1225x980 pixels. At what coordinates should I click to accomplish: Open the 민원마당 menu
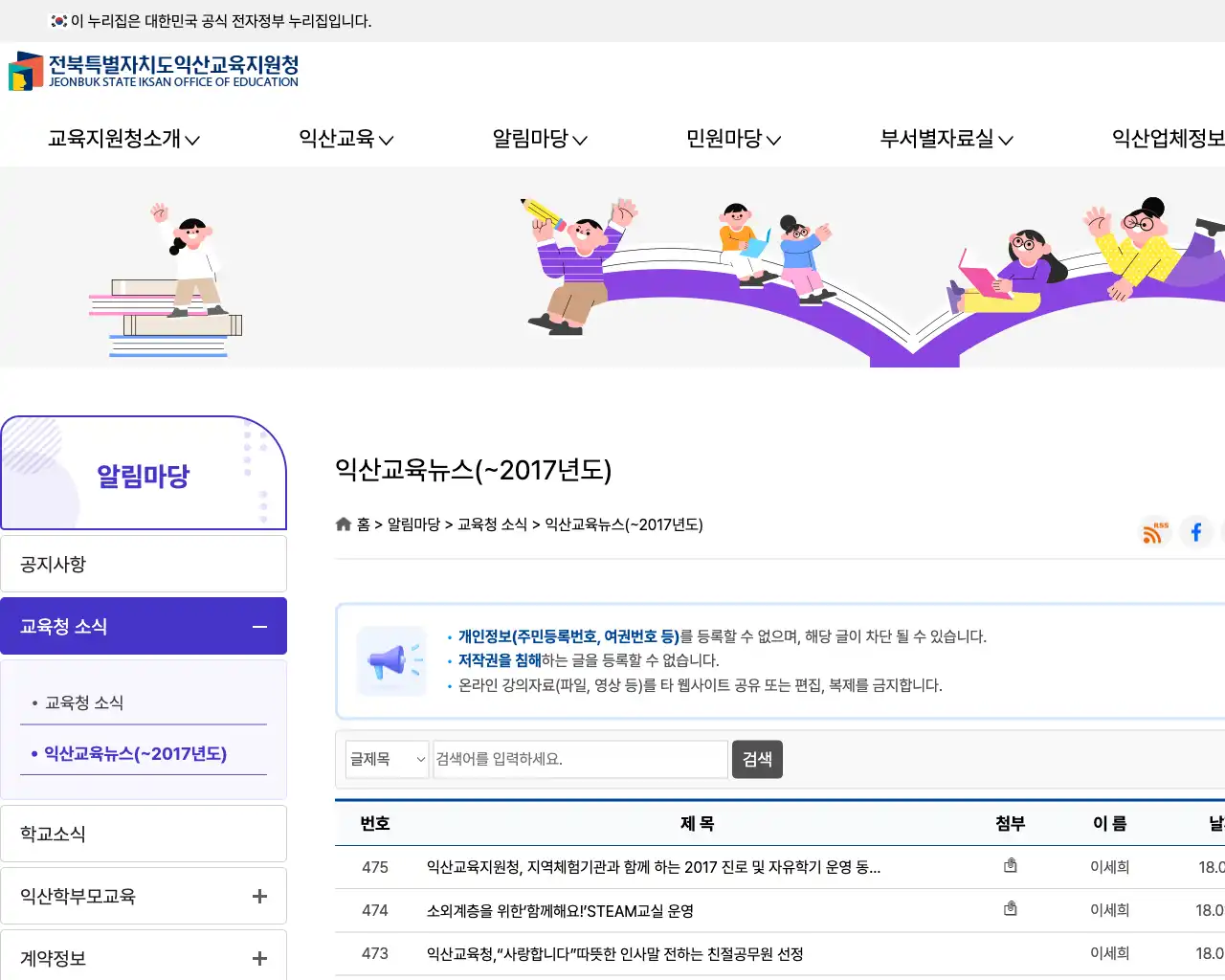pyautogui.click(x=732, y=139)
